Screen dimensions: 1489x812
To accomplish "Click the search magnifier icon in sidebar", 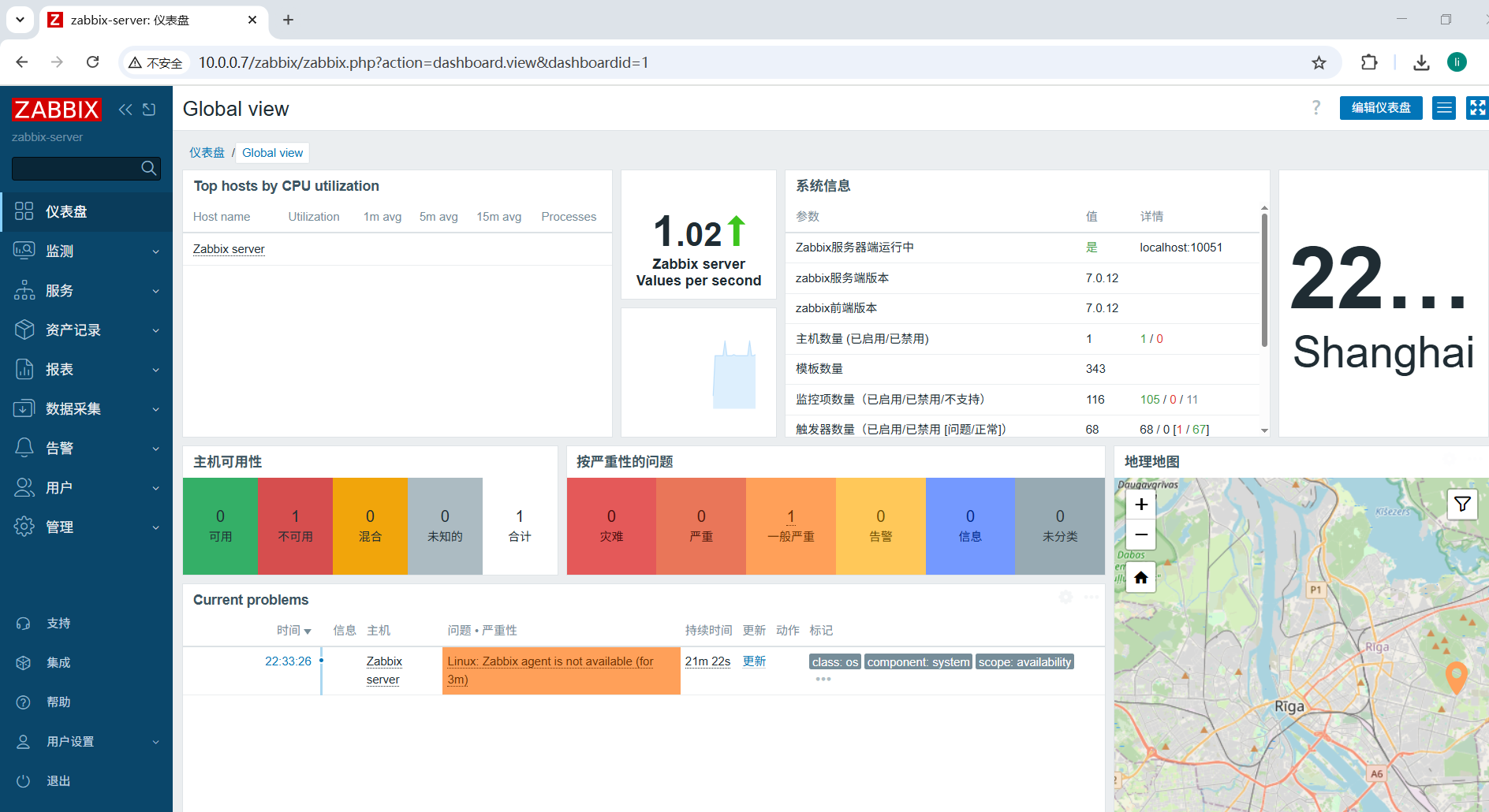I will click(x=148, y=168).
